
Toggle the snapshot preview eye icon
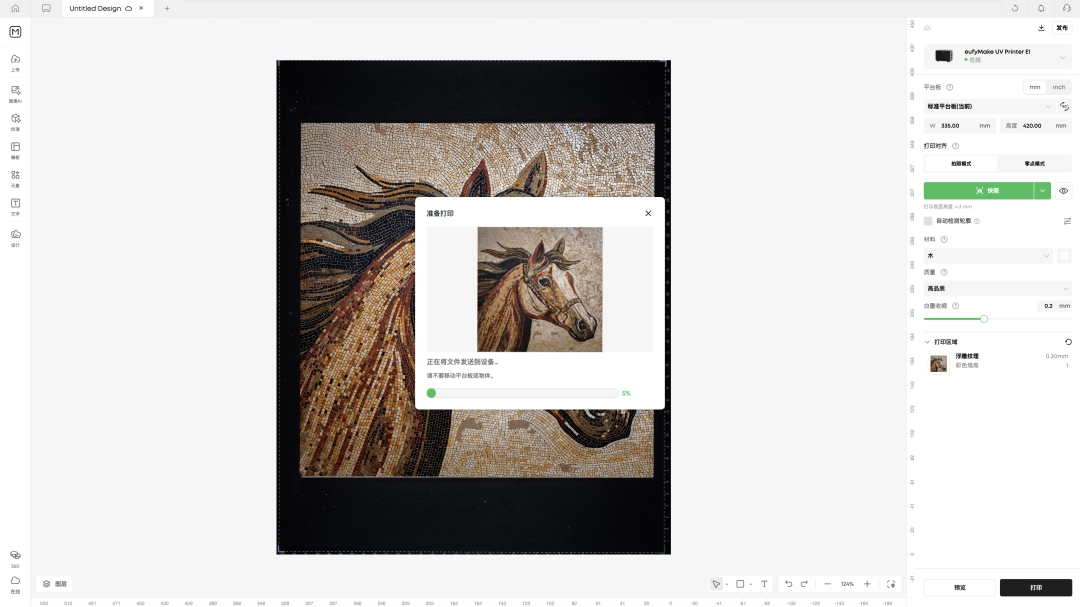pyautogui.click(x=1063, y=191)
